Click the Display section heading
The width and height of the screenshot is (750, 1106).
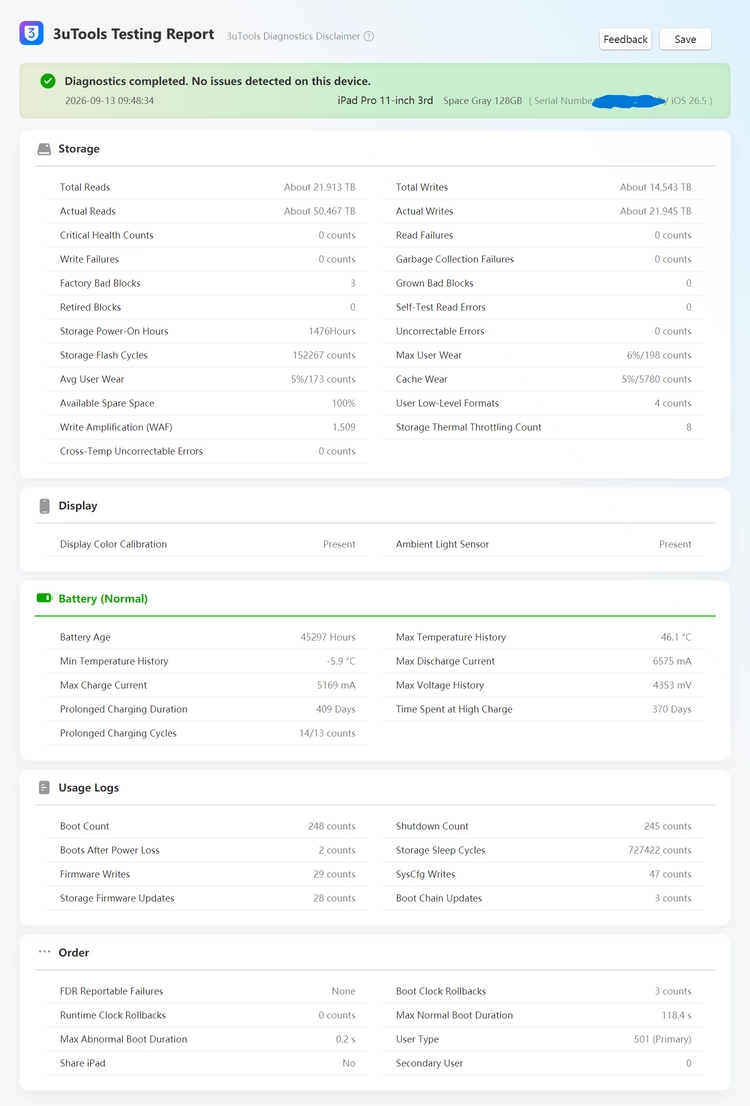[78, 506]
